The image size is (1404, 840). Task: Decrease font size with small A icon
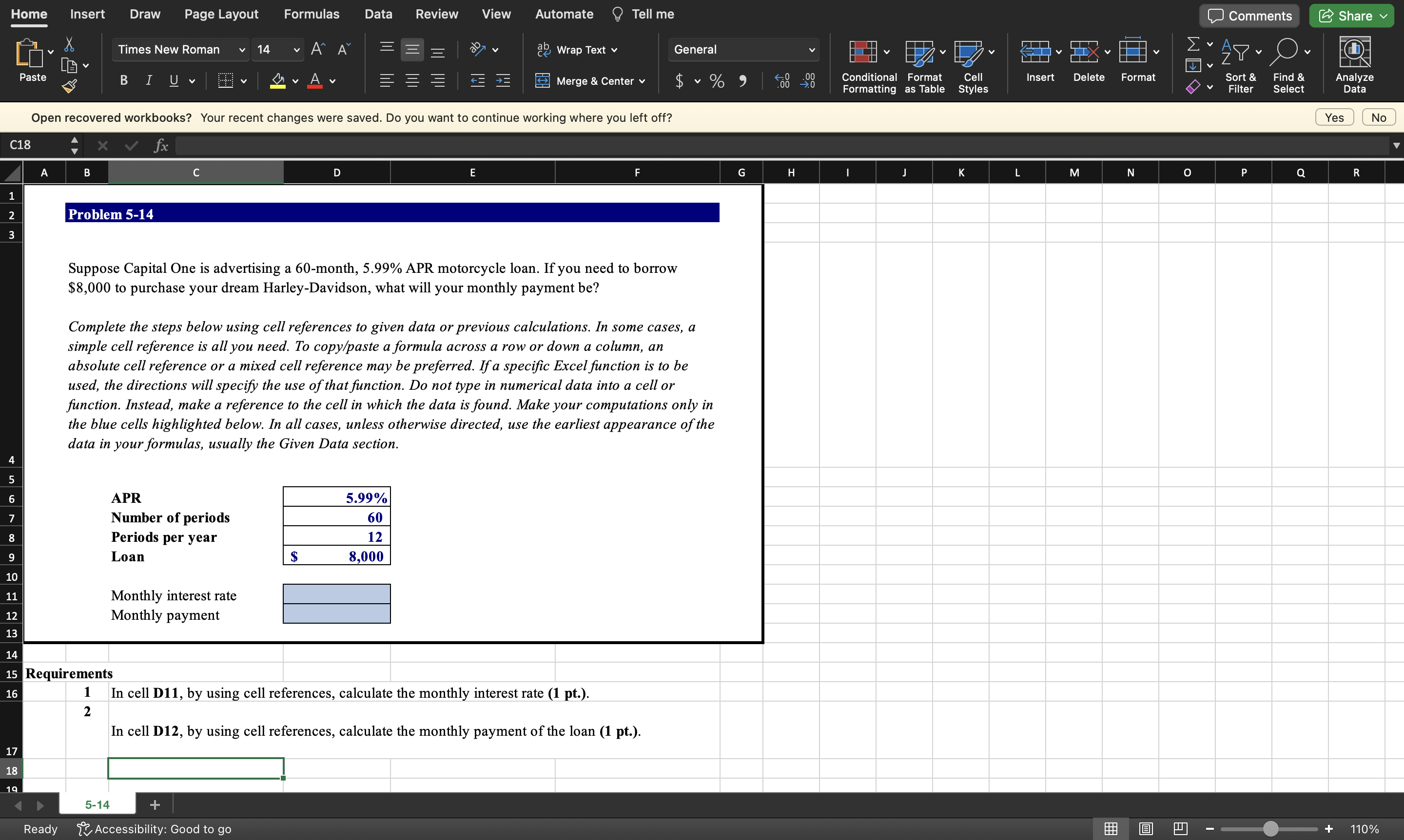tap(344, 49)
